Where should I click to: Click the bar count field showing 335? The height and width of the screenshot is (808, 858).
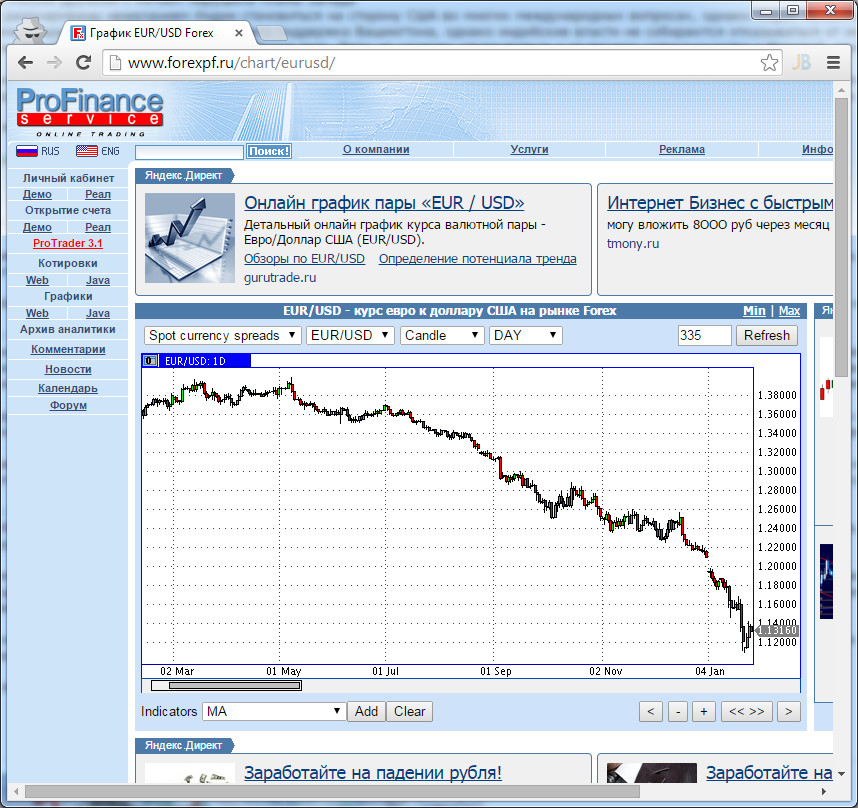coord(704,336)
